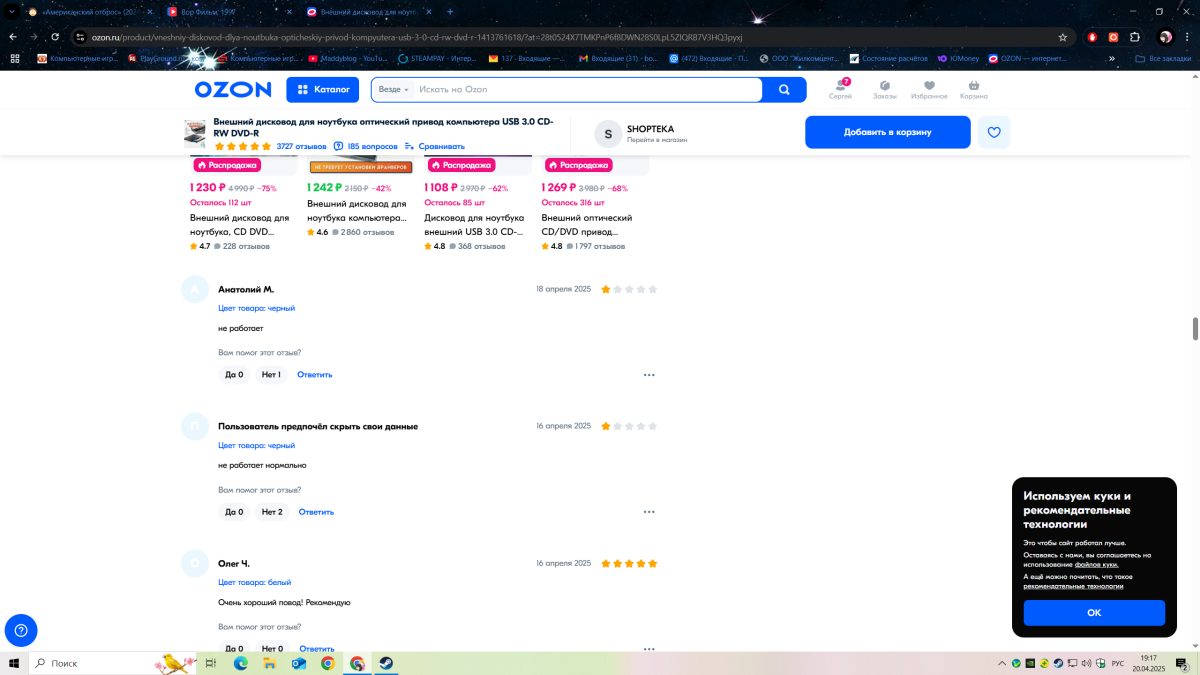Click Ответить under 'не работает нормально' review
This screenshot has height=675, width=1200.
(x=316, y=512)
